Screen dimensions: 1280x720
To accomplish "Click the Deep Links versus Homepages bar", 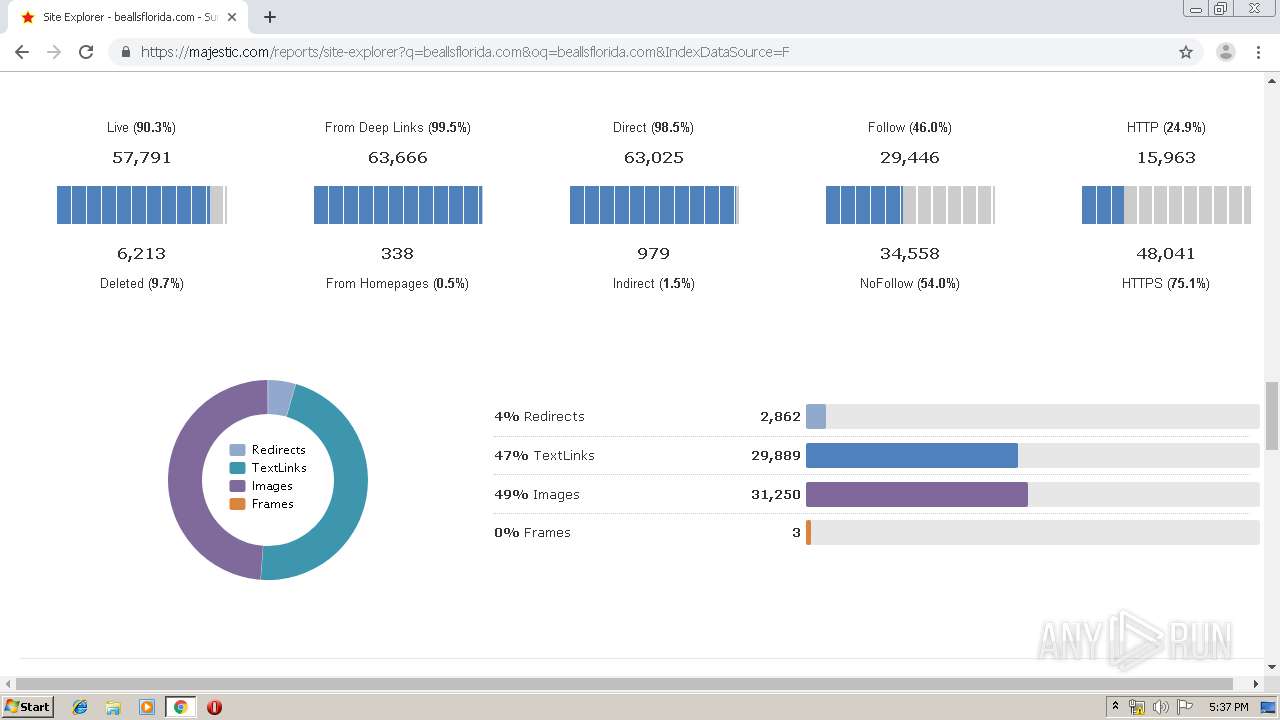I will [x=398, y=205].
